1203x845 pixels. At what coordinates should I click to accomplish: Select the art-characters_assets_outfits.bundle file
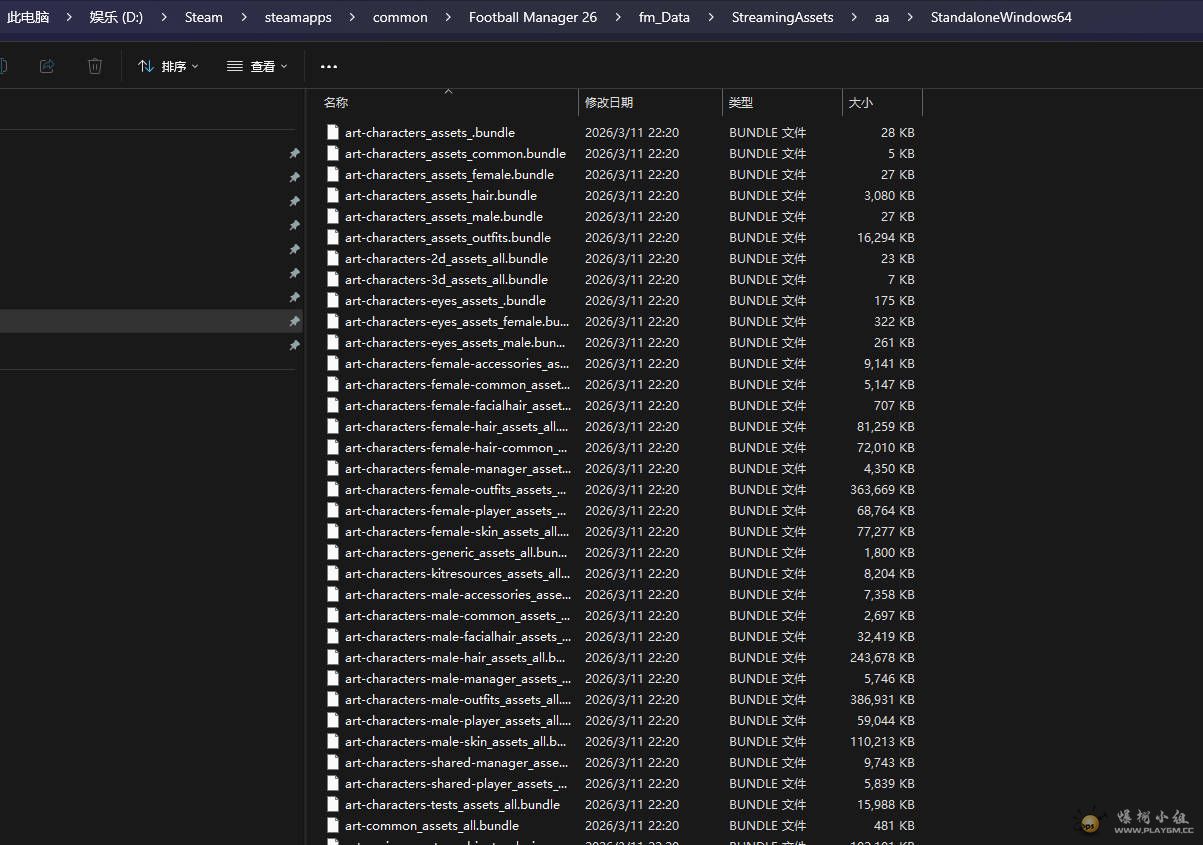[x=448, y=237]
